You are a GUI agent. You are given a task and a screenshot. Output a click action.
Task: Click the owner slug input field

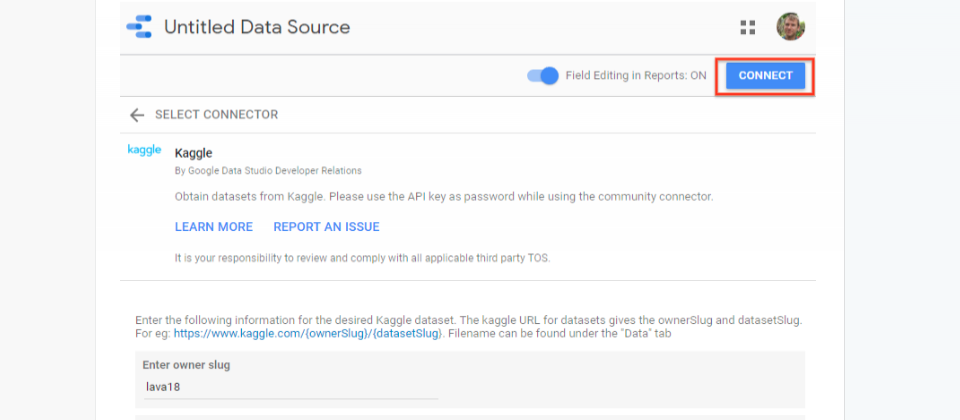(291, 388)
